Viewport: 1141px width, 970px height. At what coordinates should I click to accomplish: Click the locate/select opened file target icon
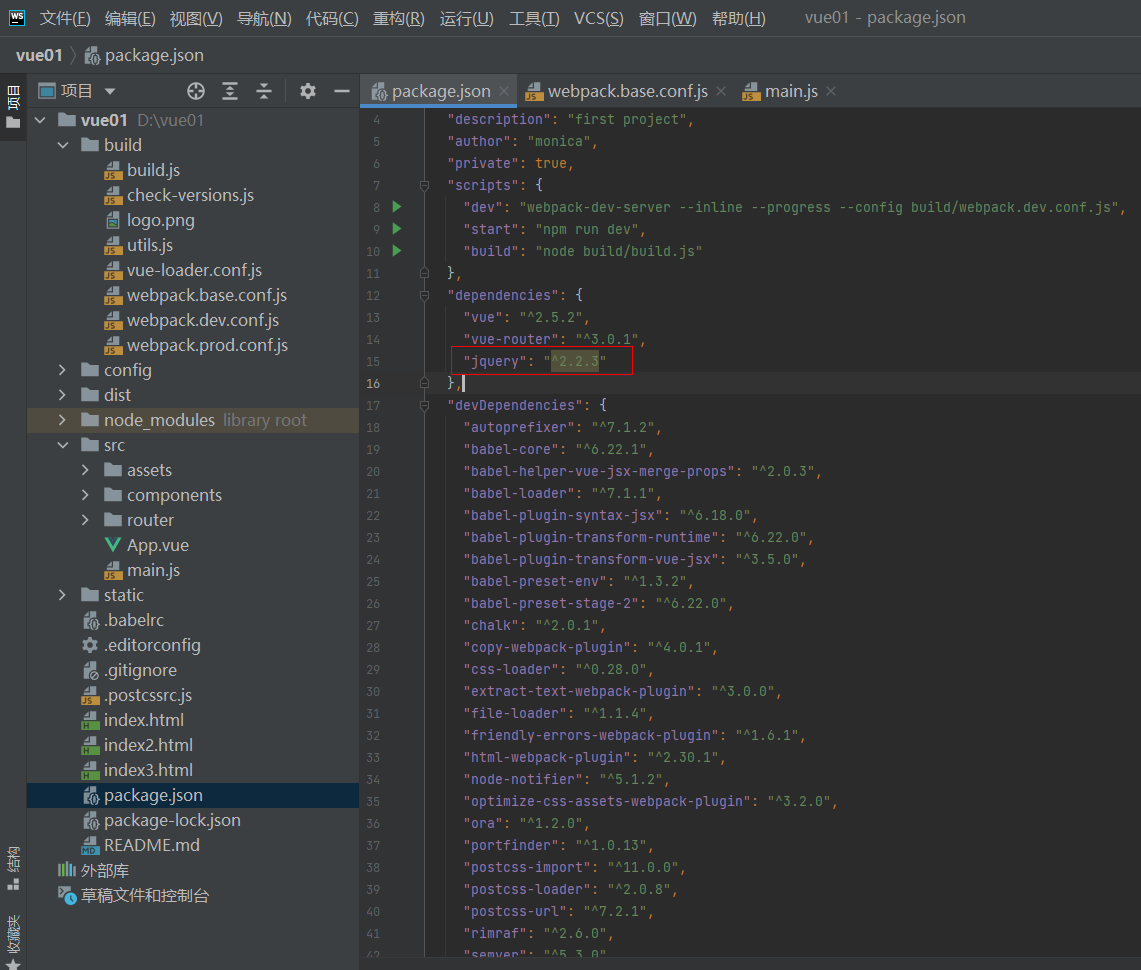click(x=196, y=91)
